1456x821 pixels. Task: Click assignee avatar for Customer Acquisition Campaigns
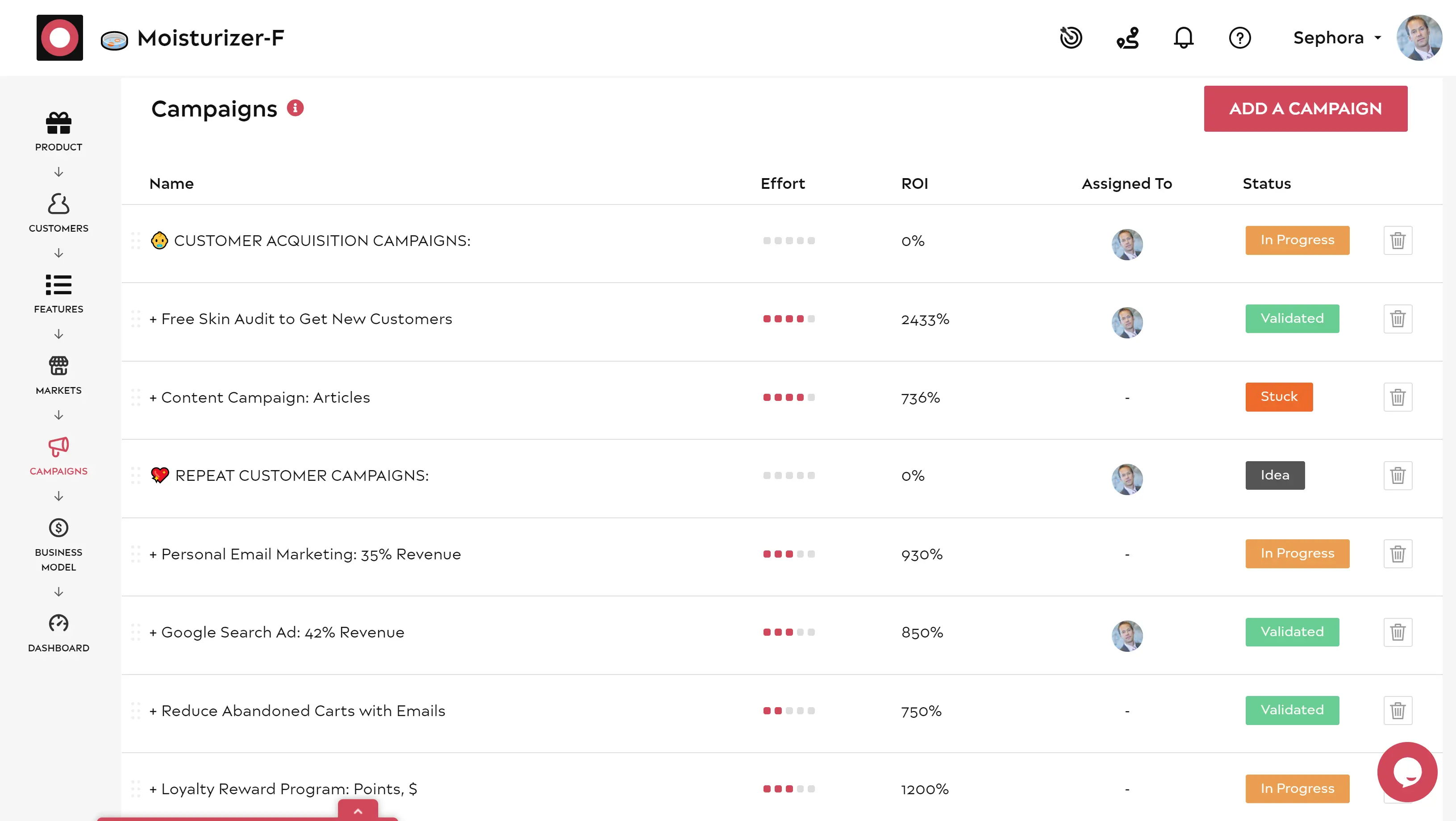coord(1126,244)
